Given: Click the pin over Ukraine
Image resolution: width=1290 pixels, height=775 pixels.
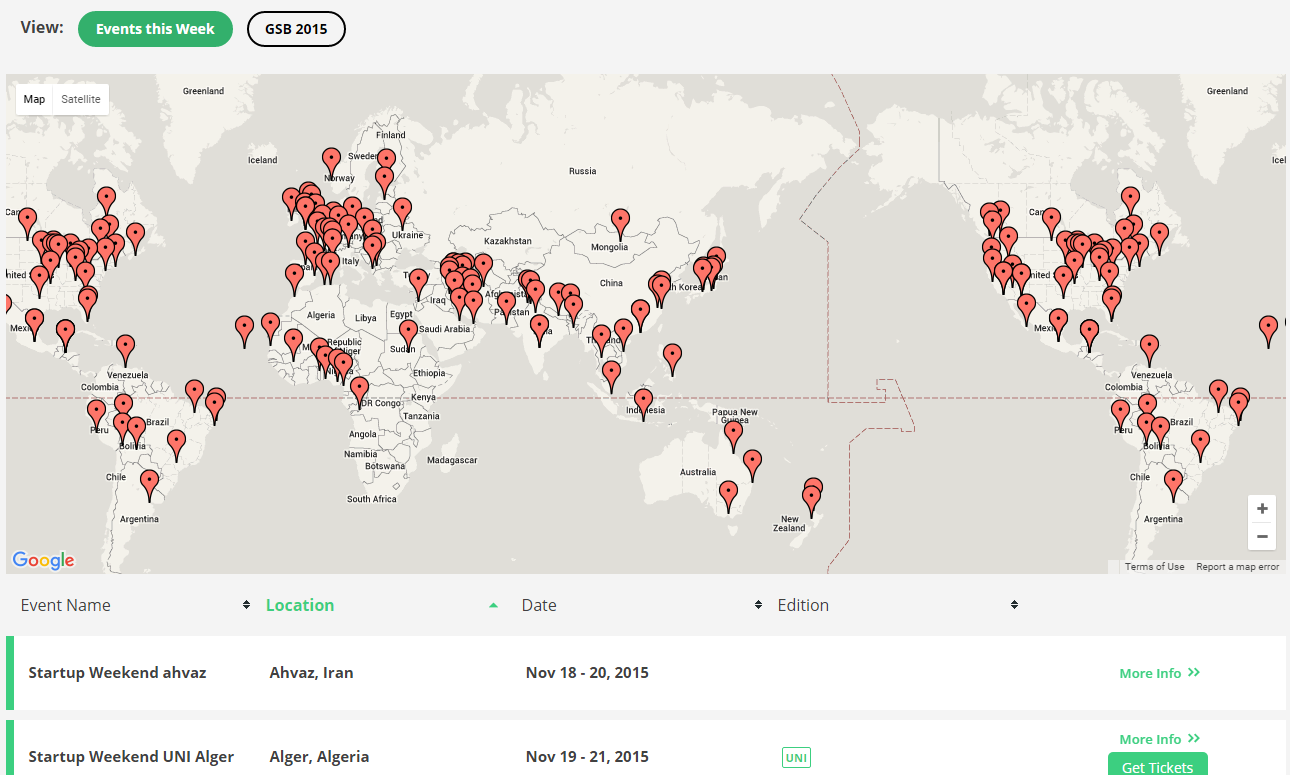Looking at the screenshot, I should tap(402, 210).
